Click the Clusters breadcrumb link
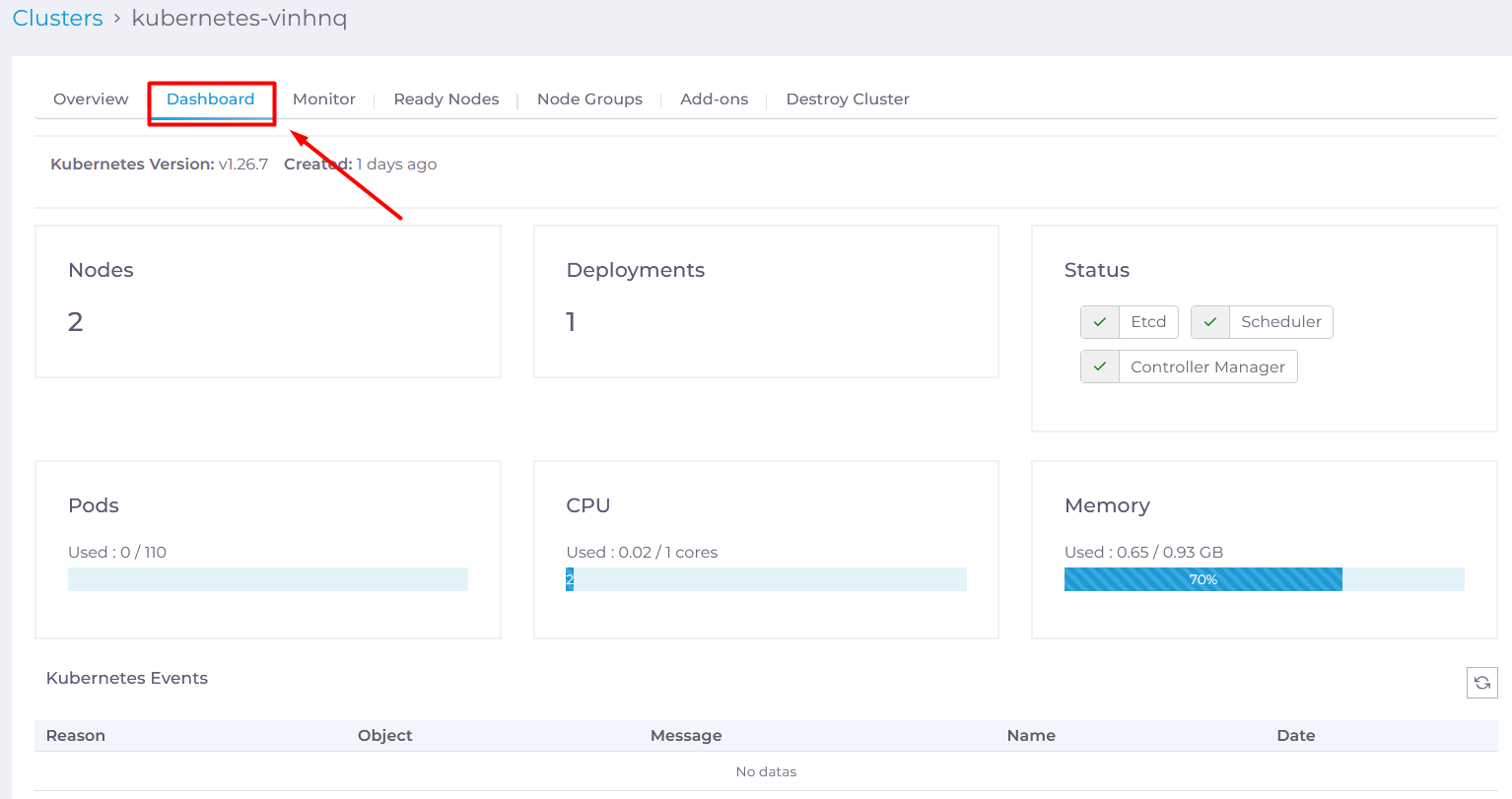This screenshot has width=1512, height=799. 57,18
